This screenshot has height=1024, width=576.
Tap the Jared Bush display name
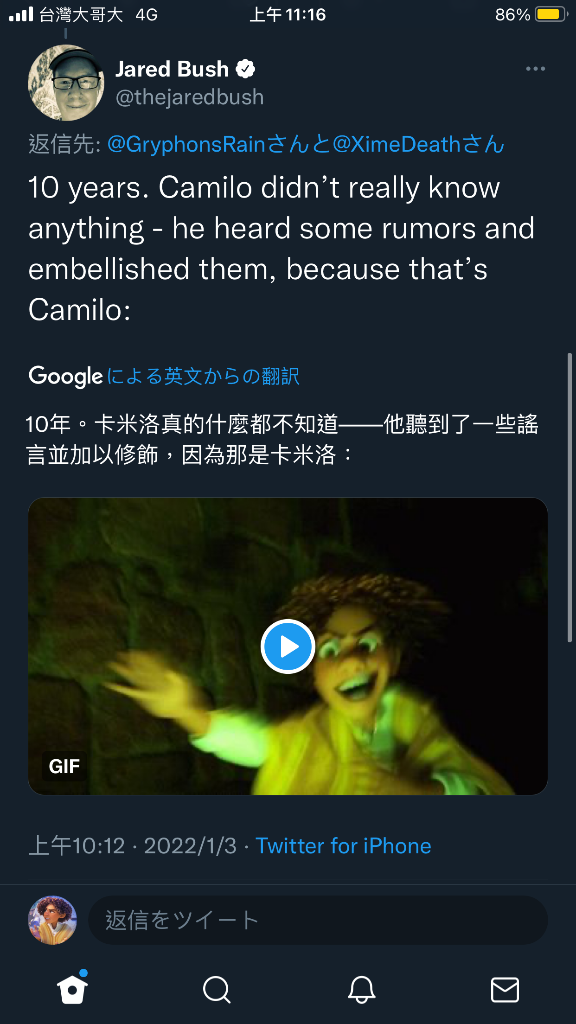coord(172,69)
